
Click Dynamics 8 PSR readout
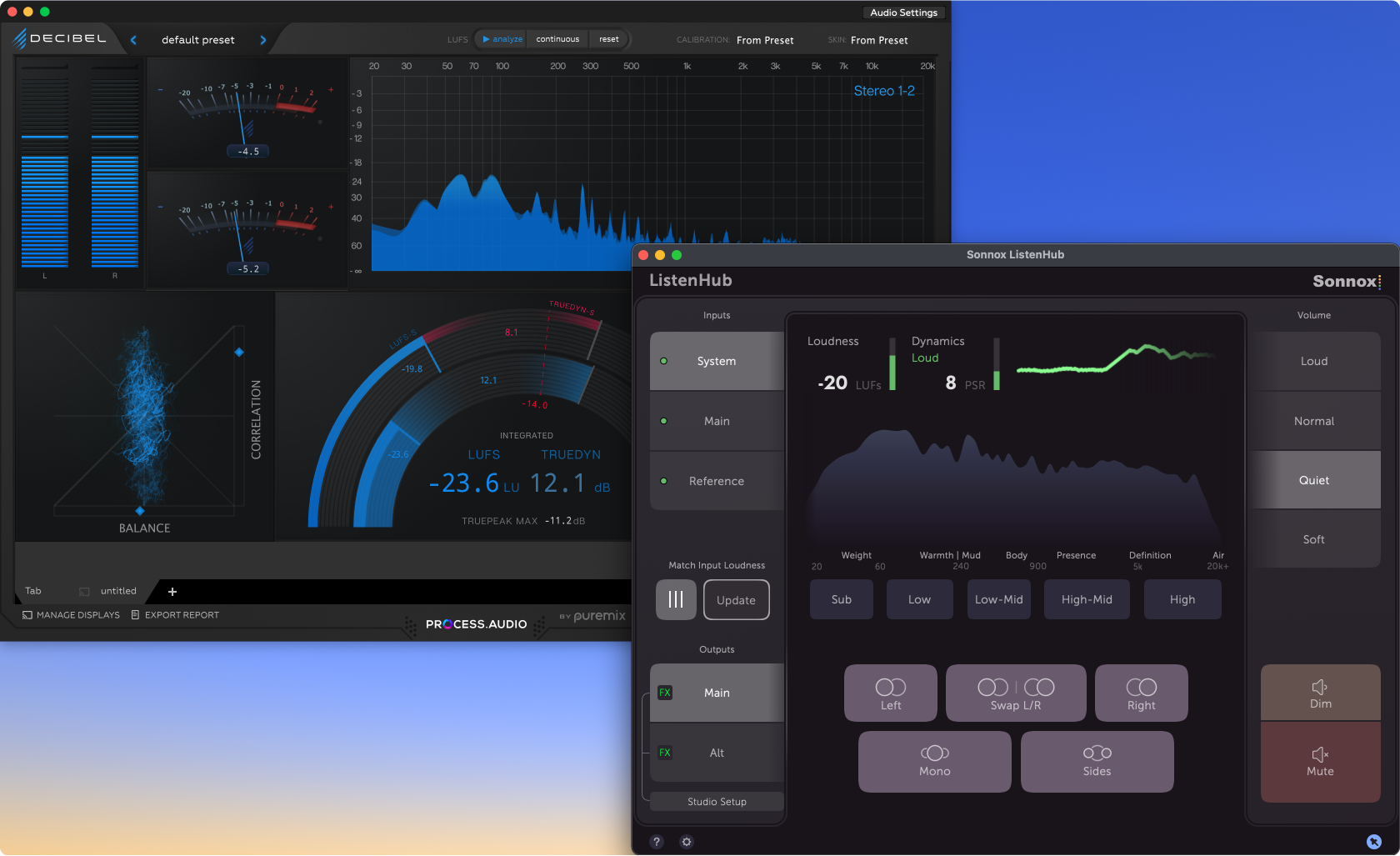click(x=965, y=383)
